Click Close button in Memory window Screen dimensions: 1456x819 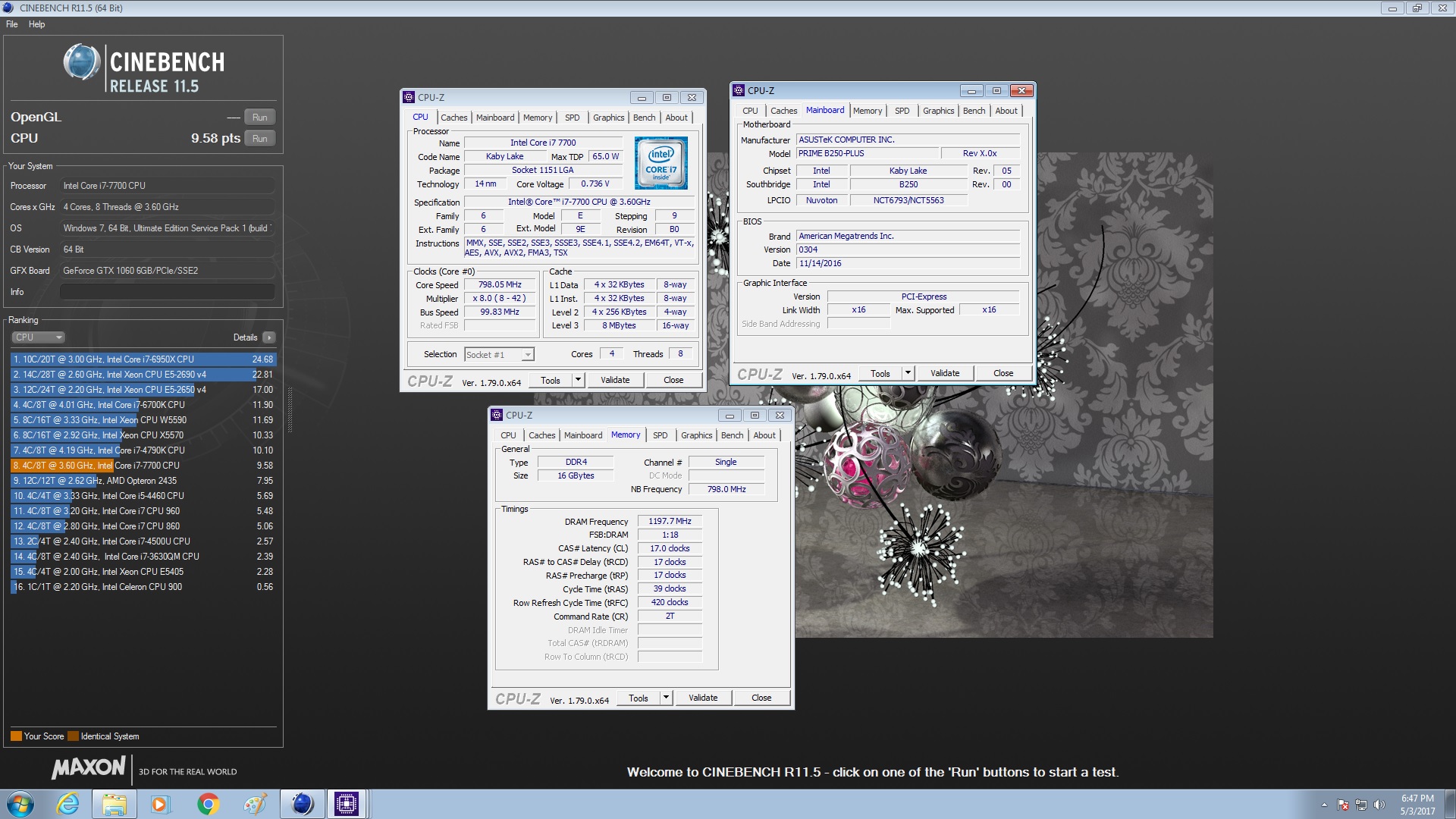(761, 698)
